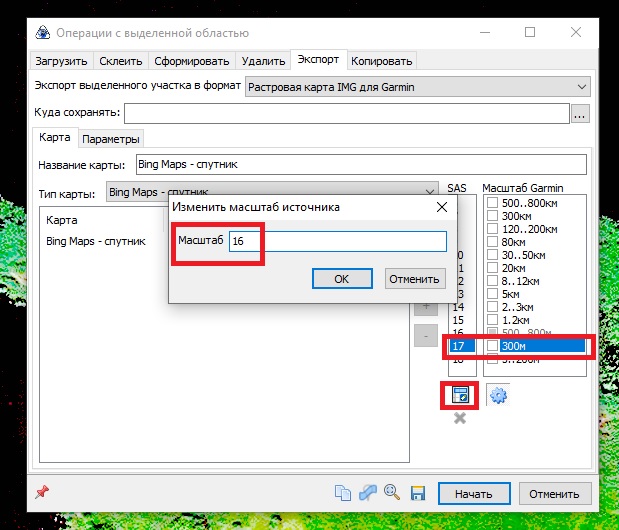Toggle the 5км scale checkbox

point(492,294)
